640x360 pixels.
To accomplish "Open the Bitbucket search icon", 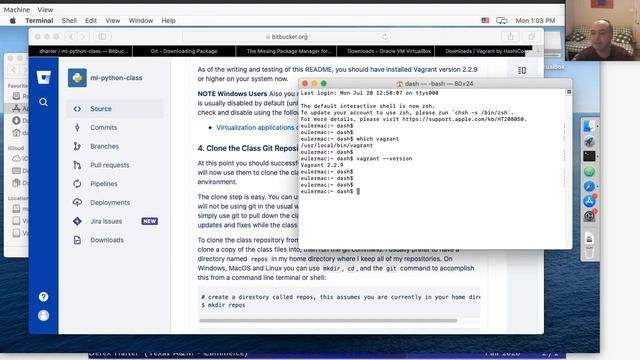I will [x=43, y=102].
